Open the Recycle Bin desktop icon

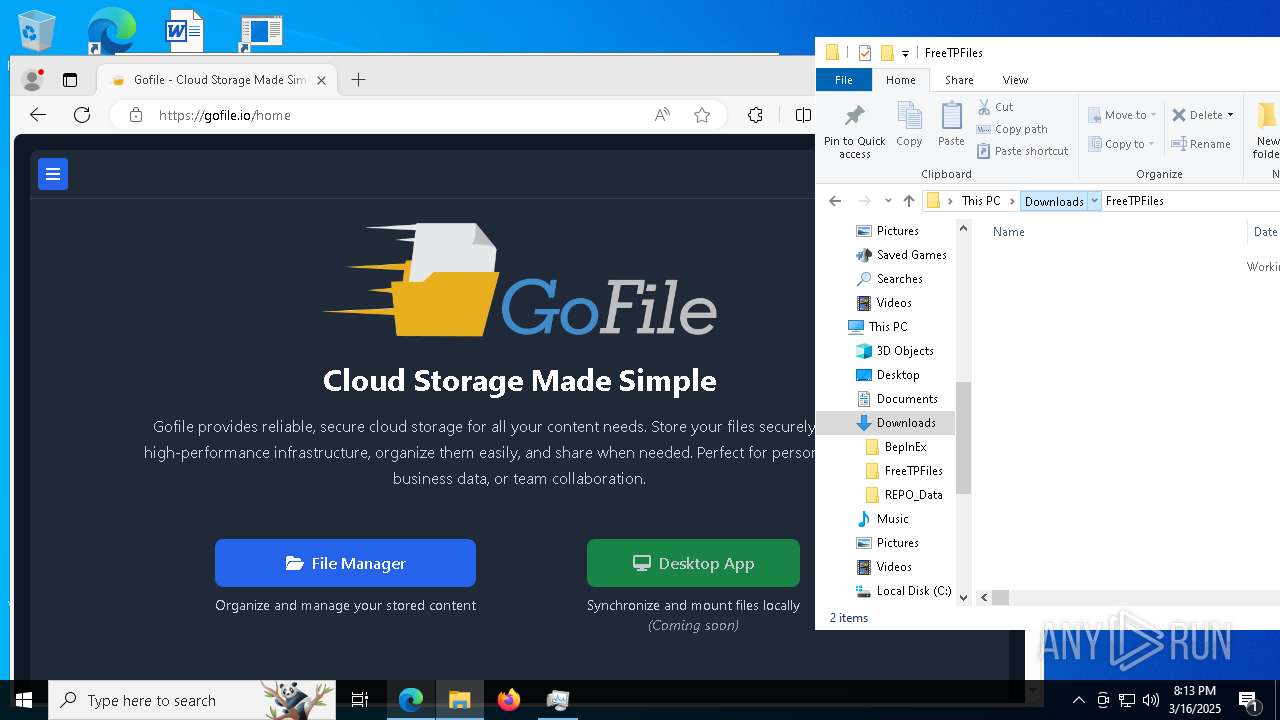point(37,31)
